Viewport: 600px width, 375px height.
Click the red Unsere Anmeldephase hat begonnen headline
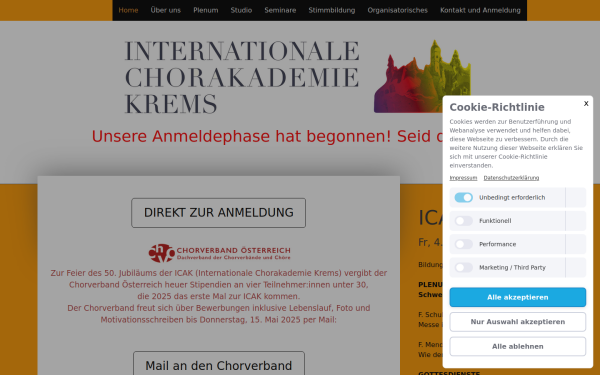click(x=267, y=137)
